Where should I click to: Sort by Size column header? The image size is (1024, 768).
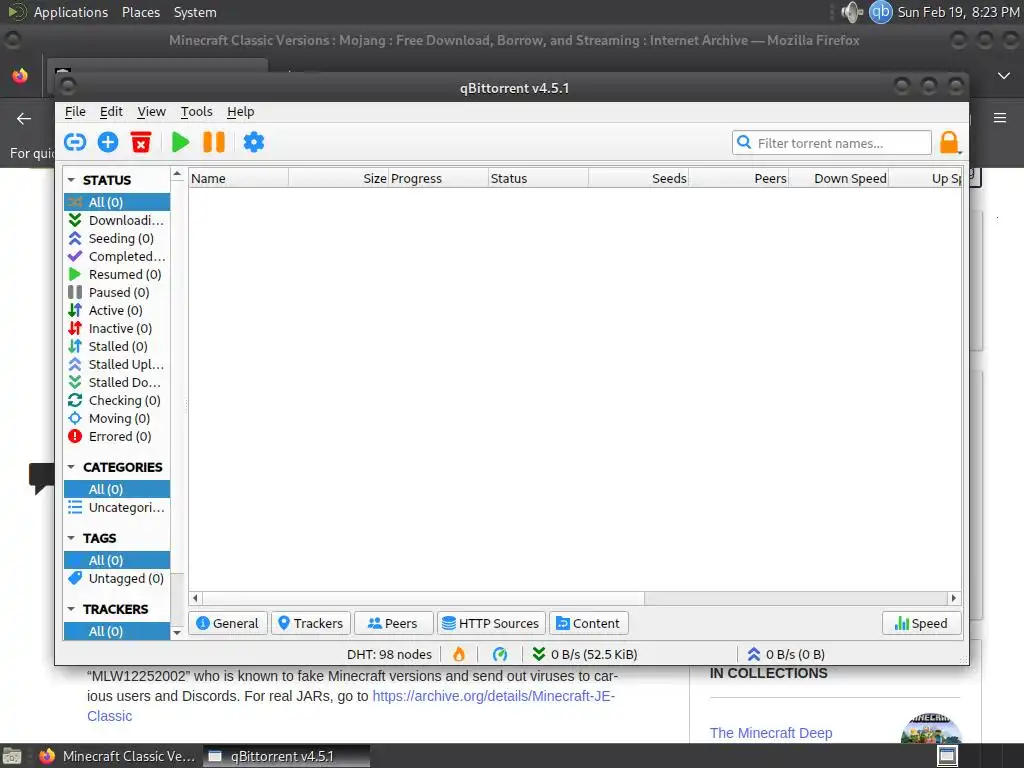pos(339,178)
